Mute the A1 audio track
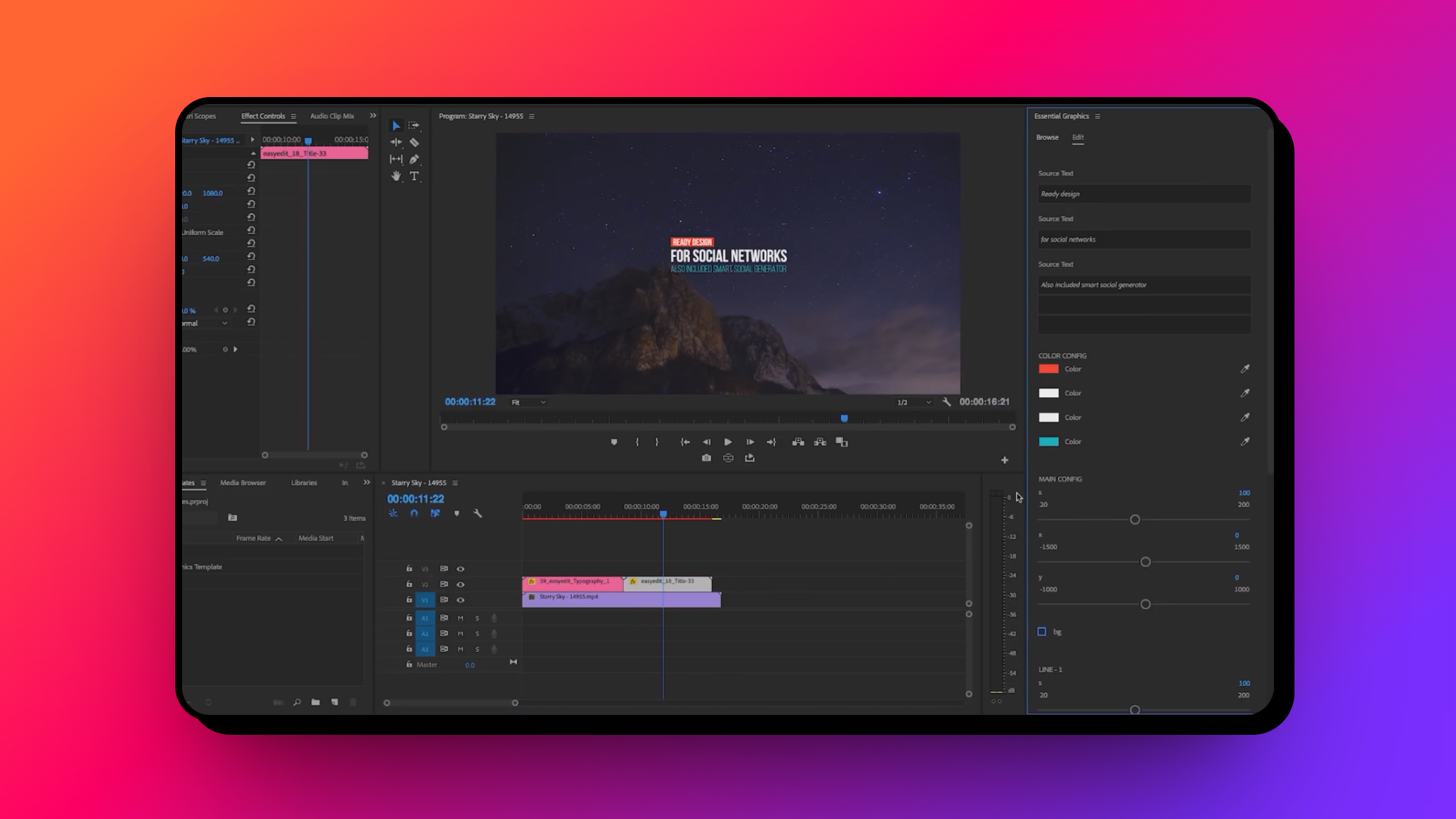 tap(460, 618)
